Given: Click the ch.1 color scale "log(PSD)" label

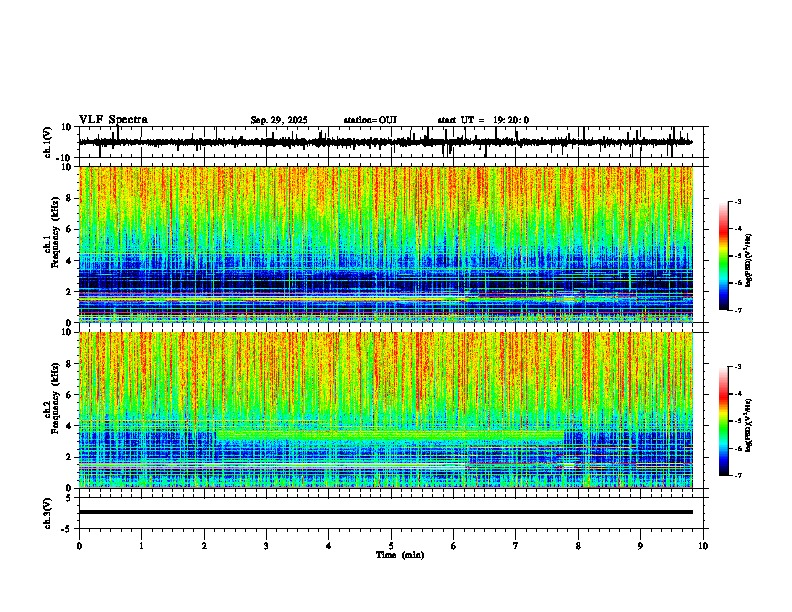Looking at the screenshot, I should pos(749,261).
